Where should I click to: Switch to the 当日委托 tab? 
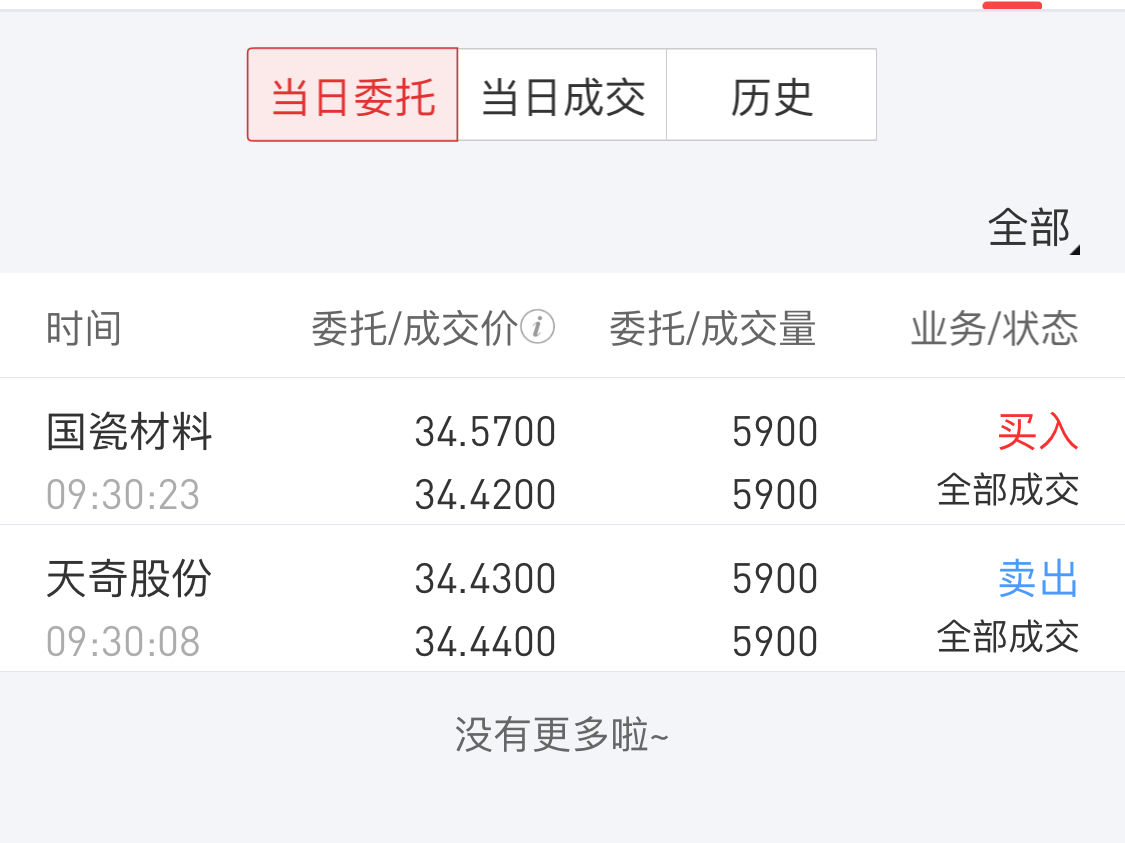click(353, 96)
